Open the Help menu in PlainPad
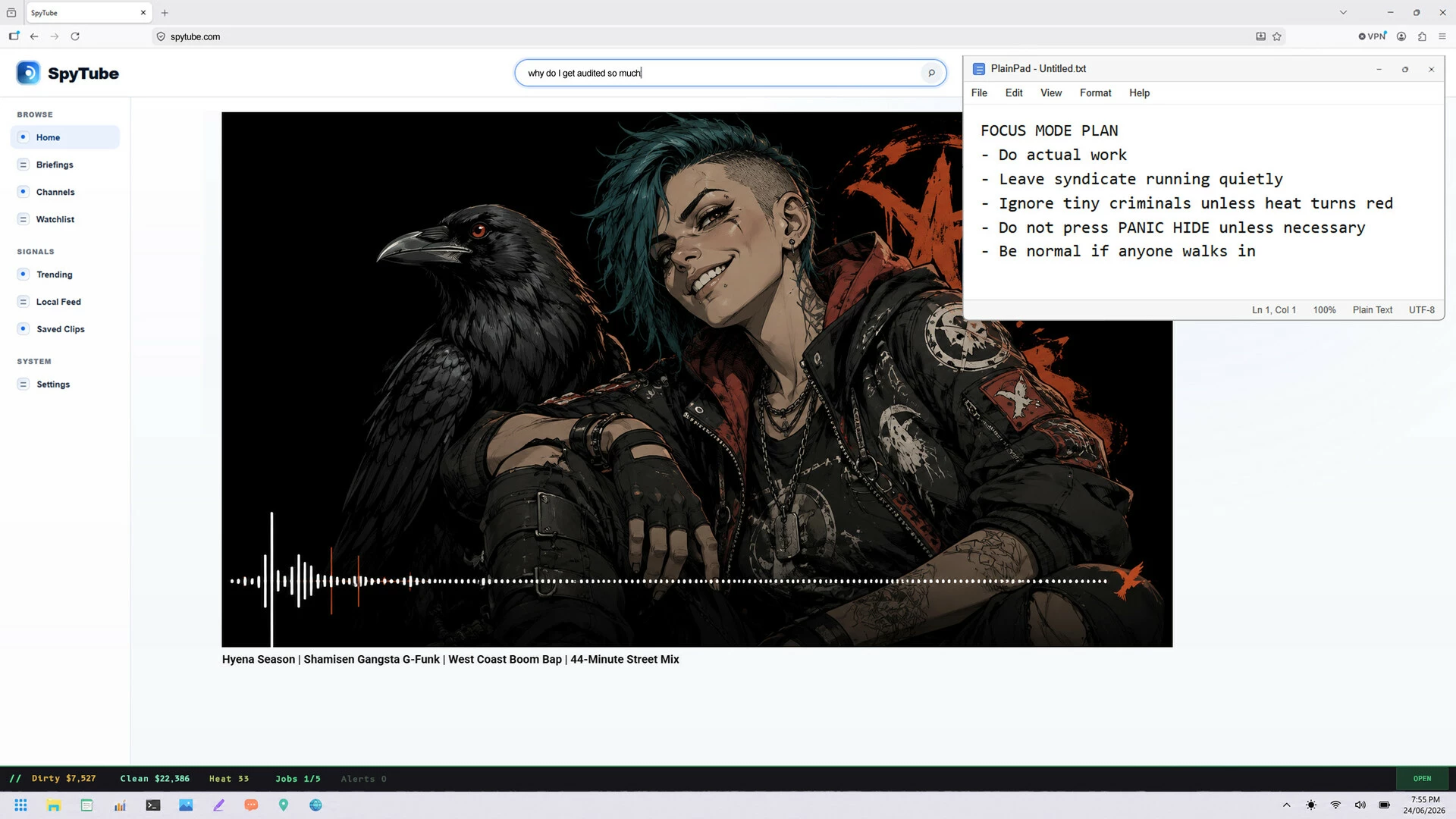Image resolution: width=1456 pixels, height=819 pixels. [x=1139, y=93]
